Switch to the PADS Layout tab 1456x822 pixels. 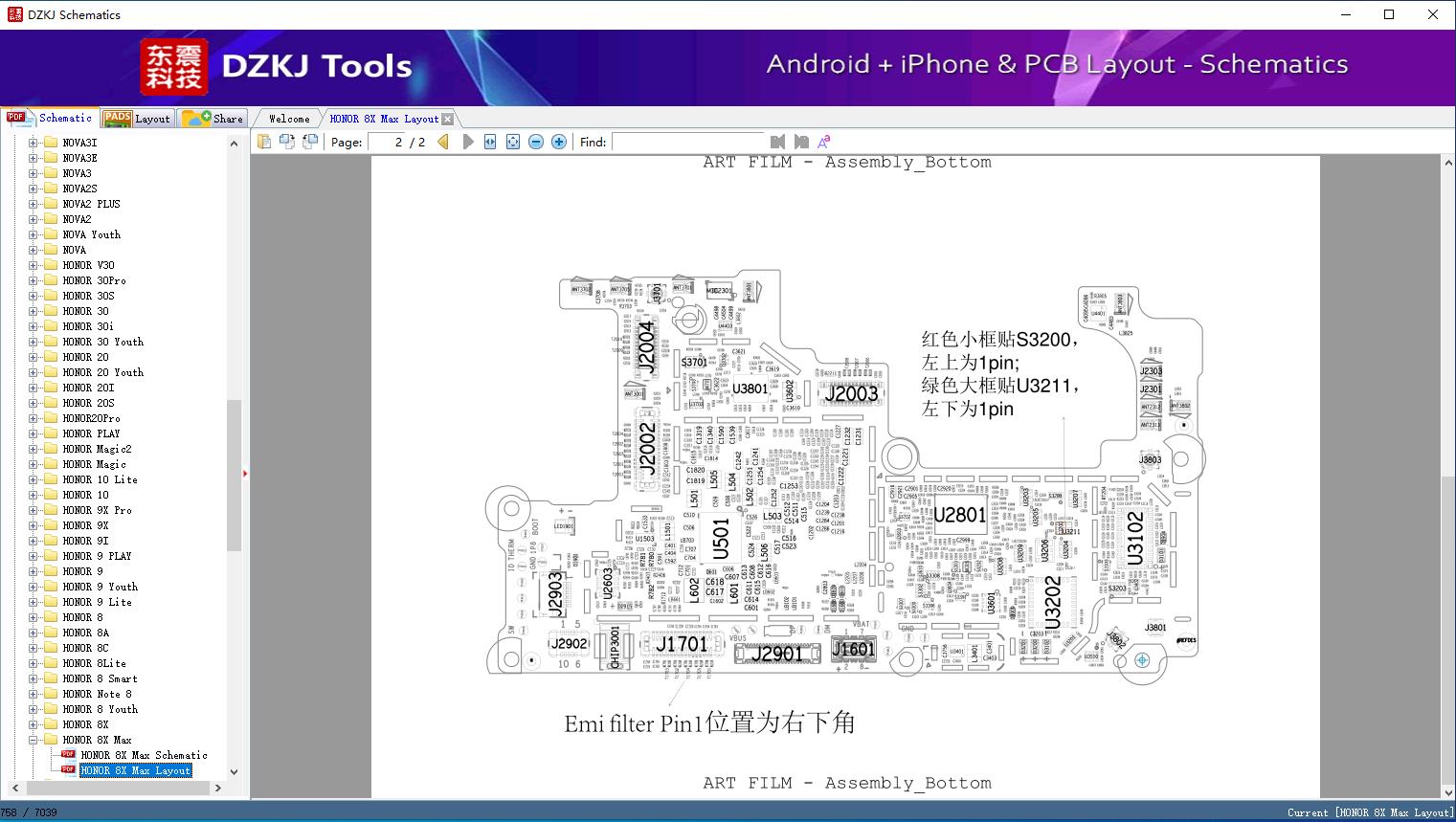coord(137,119)
